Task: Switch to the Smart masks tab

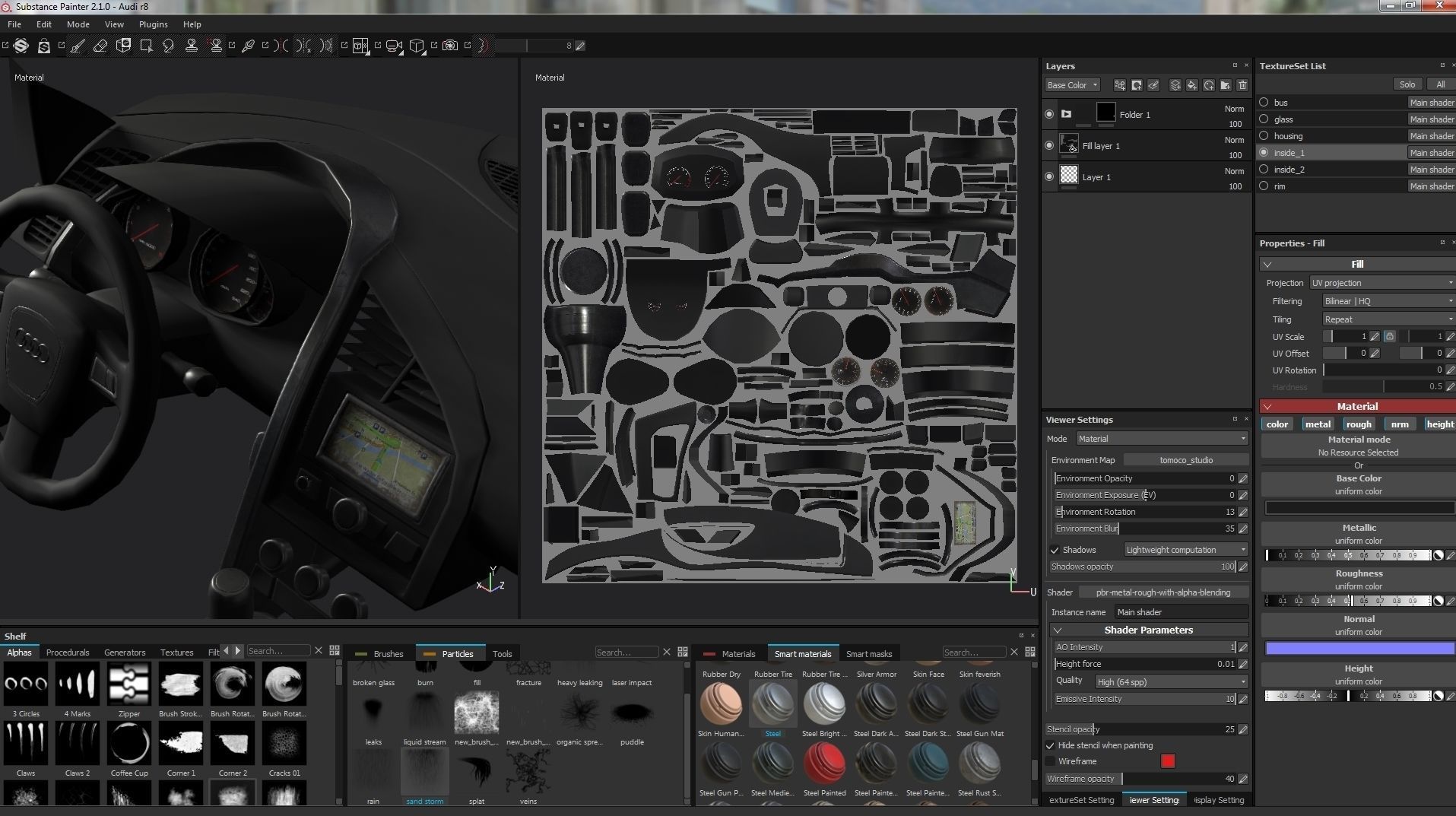Action: click(x=868, y=654)
